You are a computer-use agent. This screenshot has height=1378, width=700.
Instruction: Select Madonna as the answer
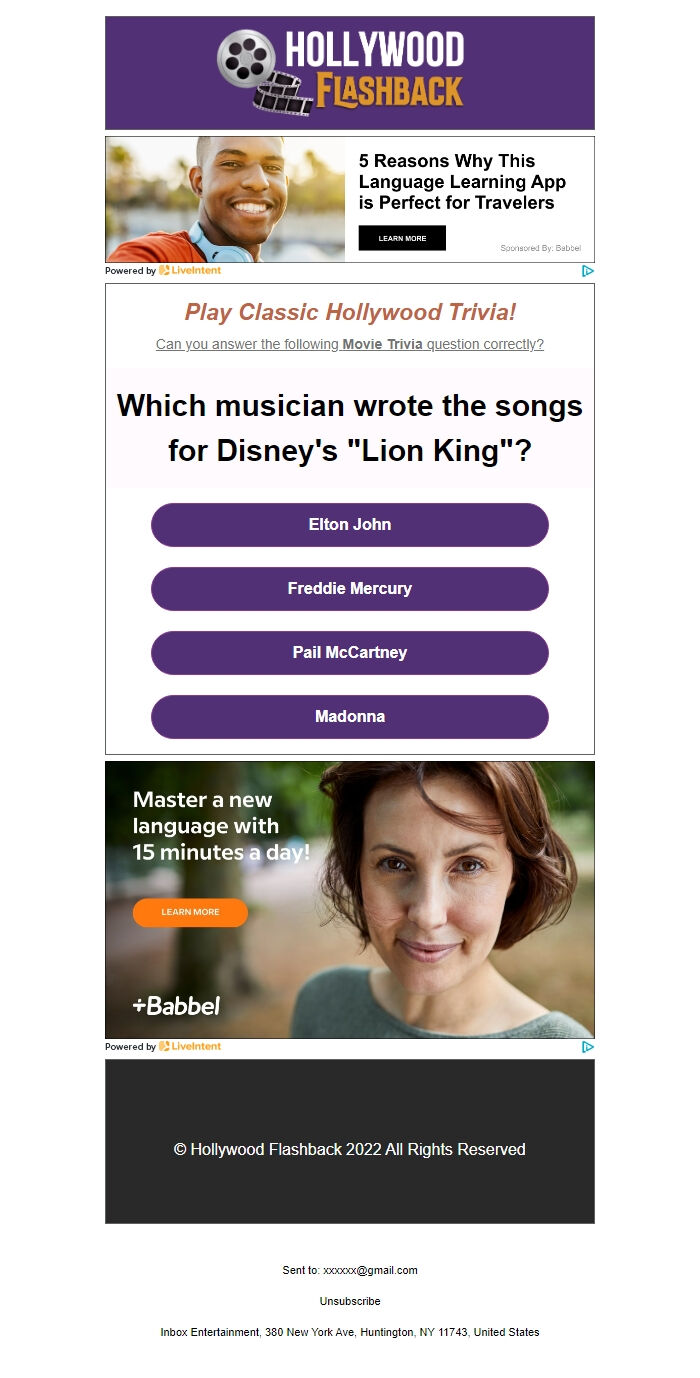[350, 717]
